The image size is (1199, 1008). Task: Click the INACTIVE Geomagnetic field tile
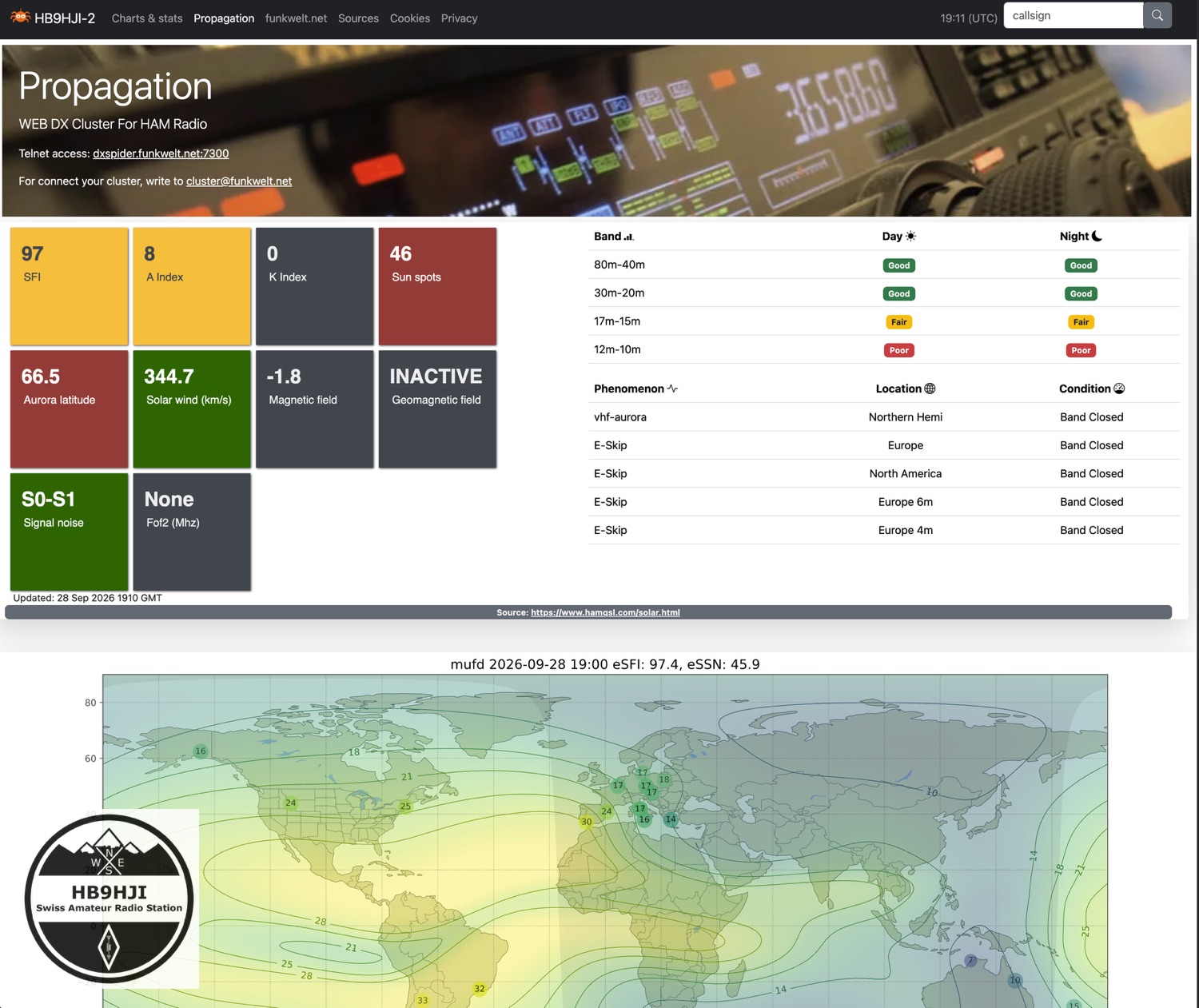pos(437,409)
